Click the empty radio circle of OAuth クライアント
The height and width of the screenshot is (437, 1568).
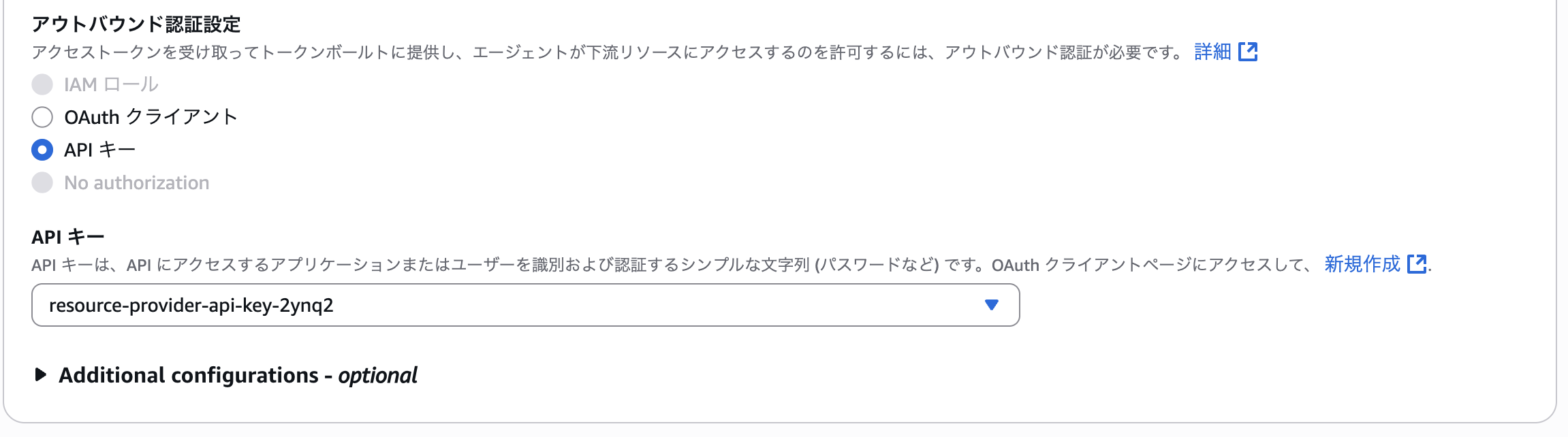[42, 116]
